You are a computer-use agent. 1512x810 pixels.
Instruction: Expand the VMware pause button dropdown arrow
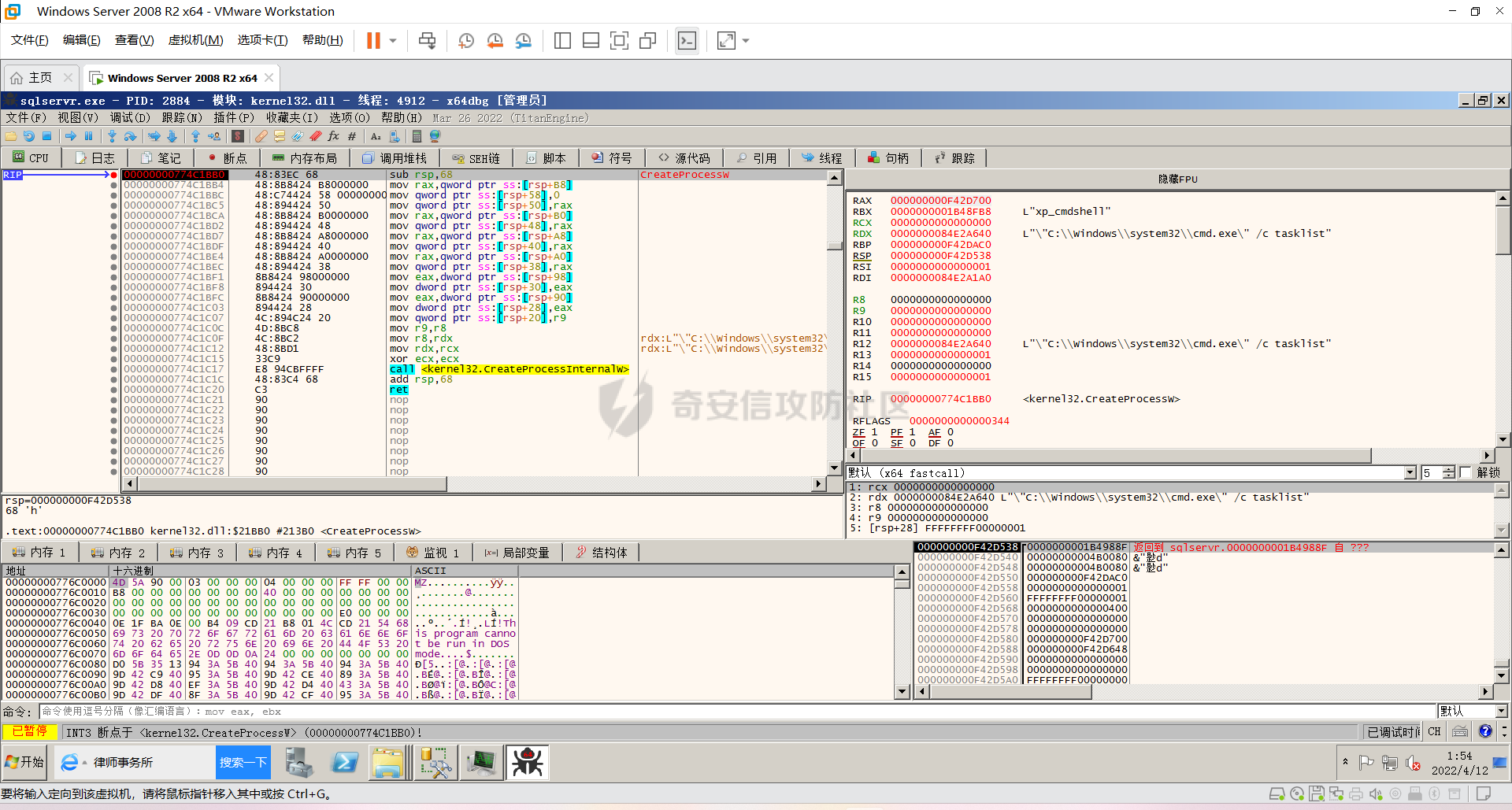tap(393, 41)
